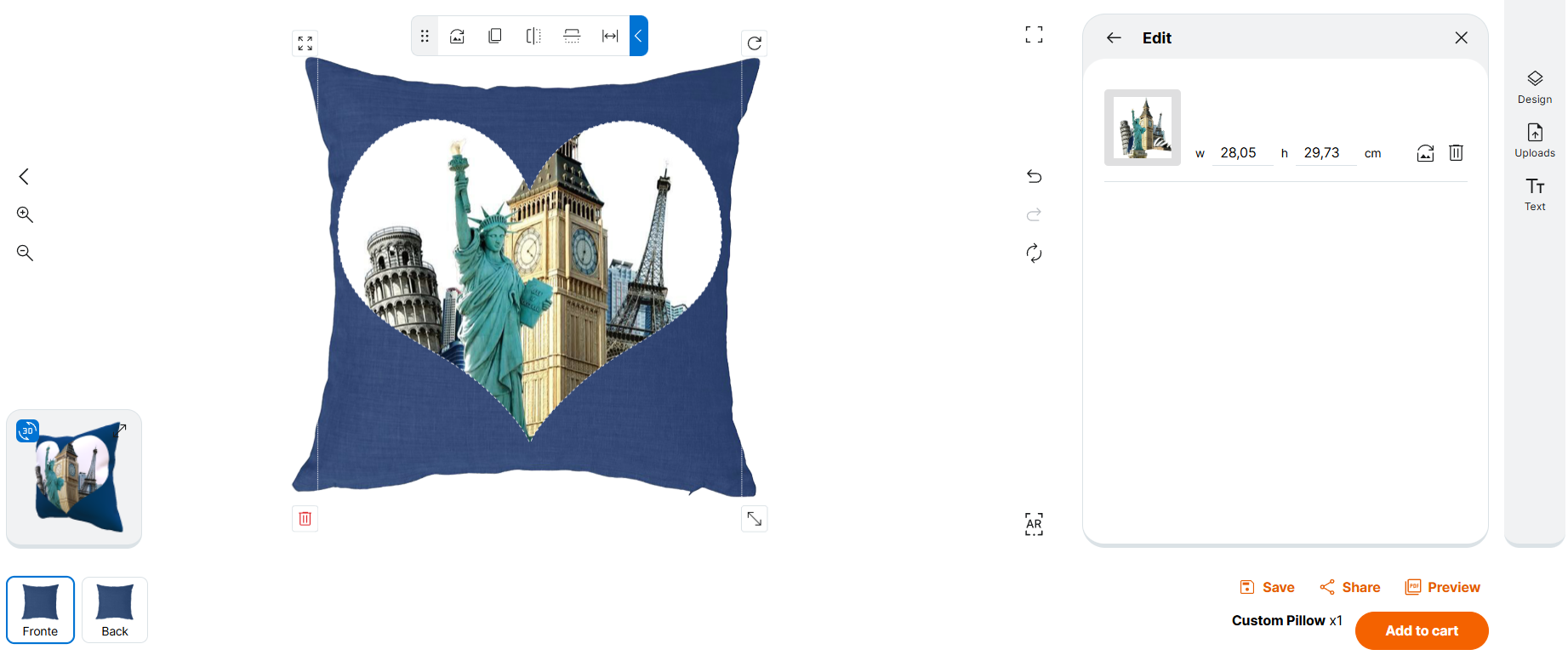Redo the last undone change
Image resolution: width=1568 pixels, height=661 pixels.
pyautogui.click(x=1034, y=214)
